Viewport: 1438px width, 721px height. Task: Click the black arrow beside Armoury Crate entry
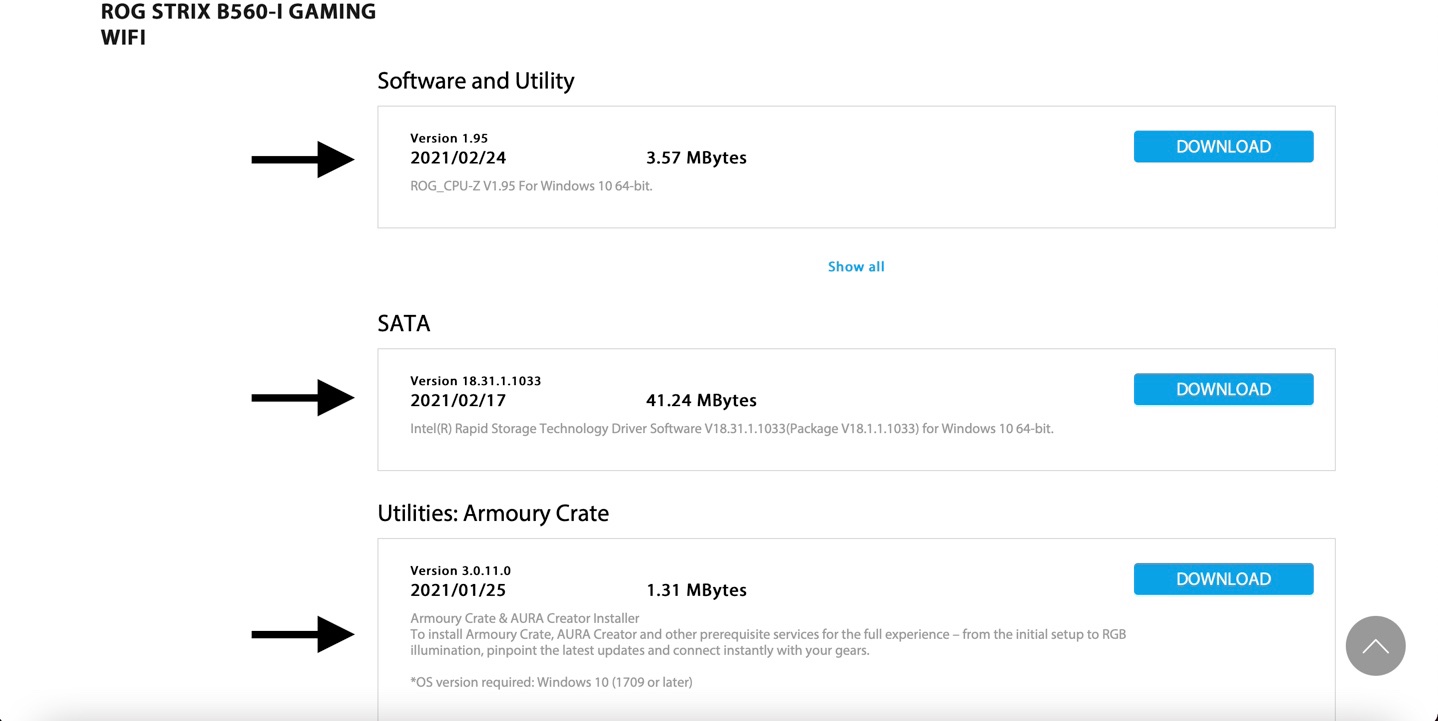click(x=302, y=634)
